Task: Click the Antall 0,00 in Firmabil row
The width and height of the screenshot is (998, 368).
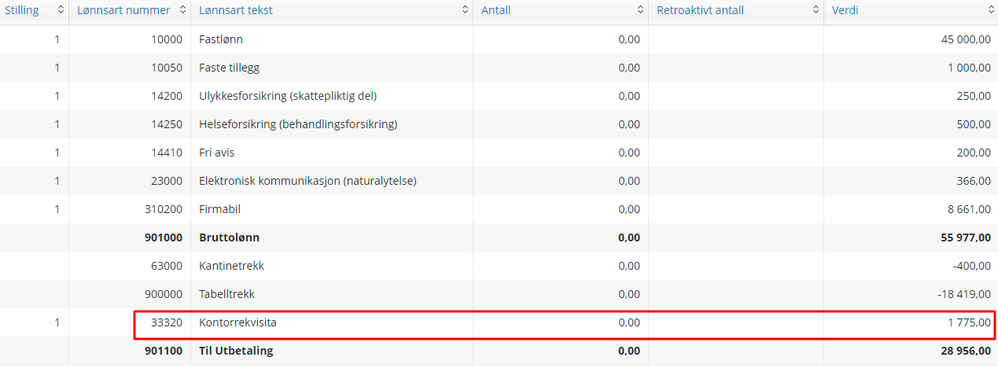Action: [629, 209]
